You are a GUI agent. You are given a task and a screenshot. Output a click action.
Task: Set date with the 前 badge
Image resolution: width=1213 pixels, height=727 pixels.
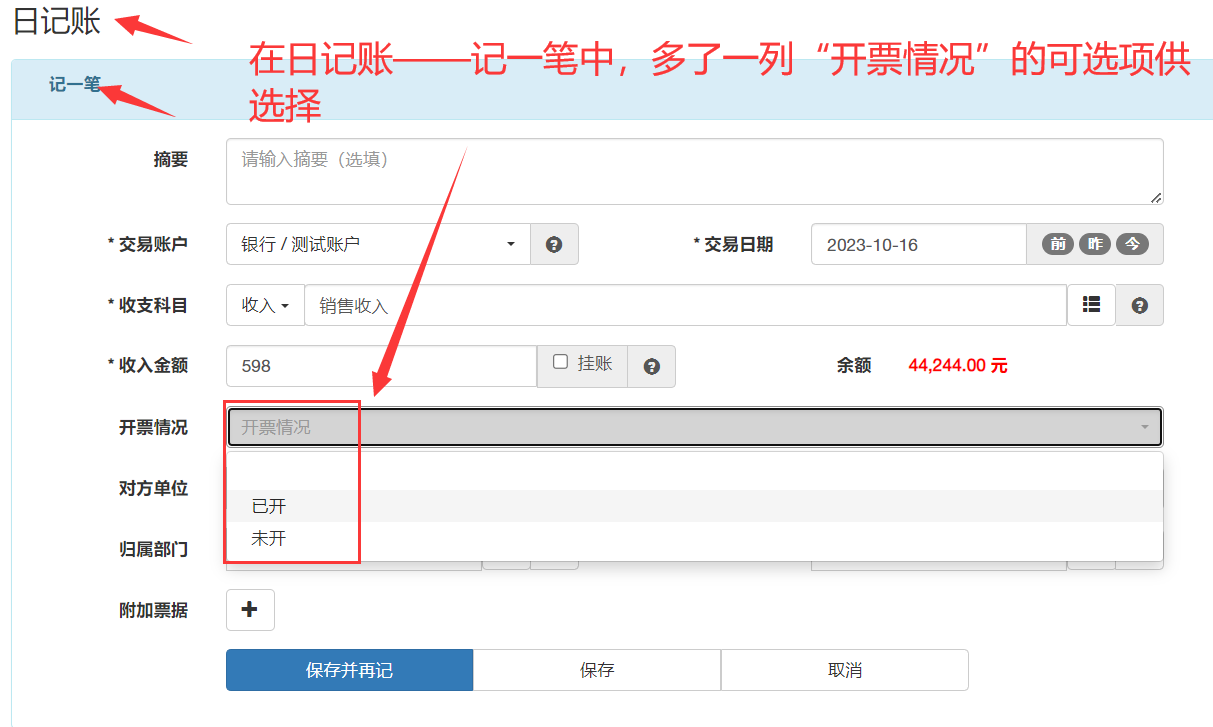tap(1057, 244)
